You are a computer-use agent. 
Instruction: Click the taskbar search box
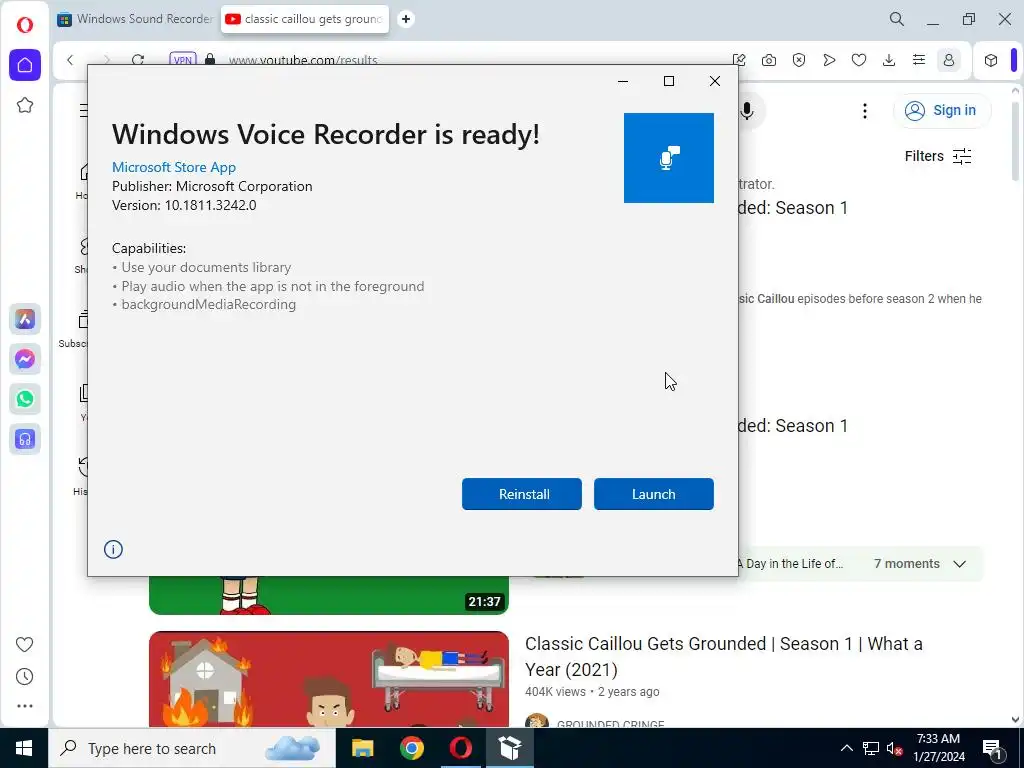(x=192, y=748)
